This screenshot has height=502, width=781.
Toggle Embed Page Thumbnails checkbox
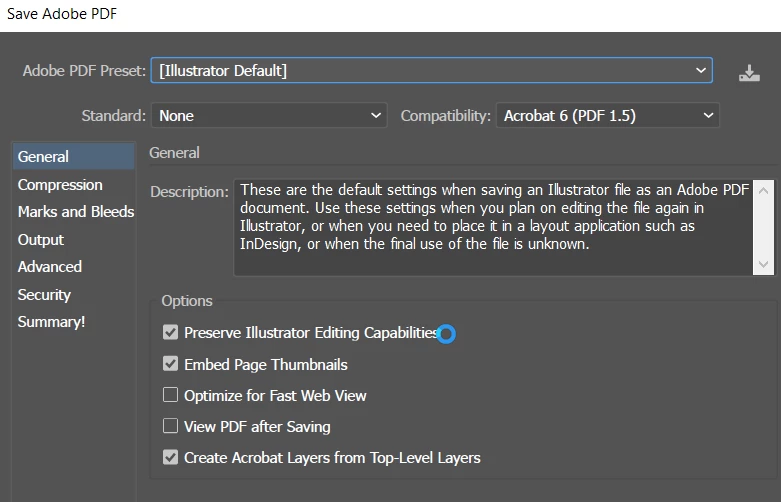170,364
